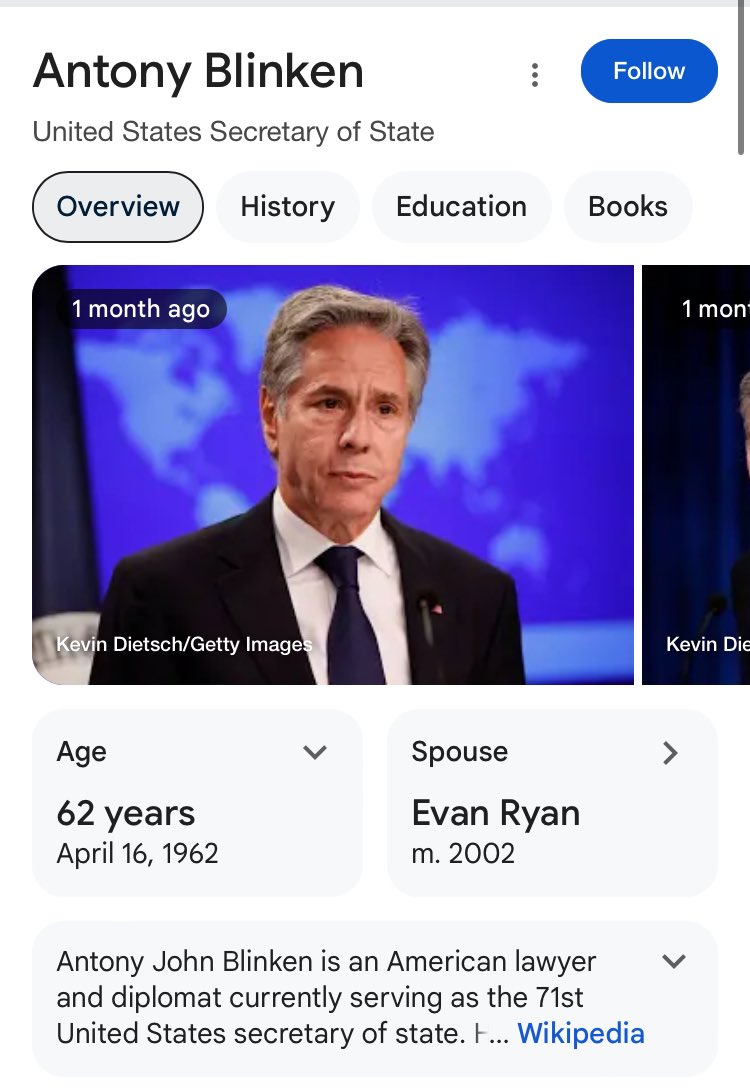Tap the '1 month ago' photo label
The width and height of the screenshot is (750, 1088).
coord(141,309)
